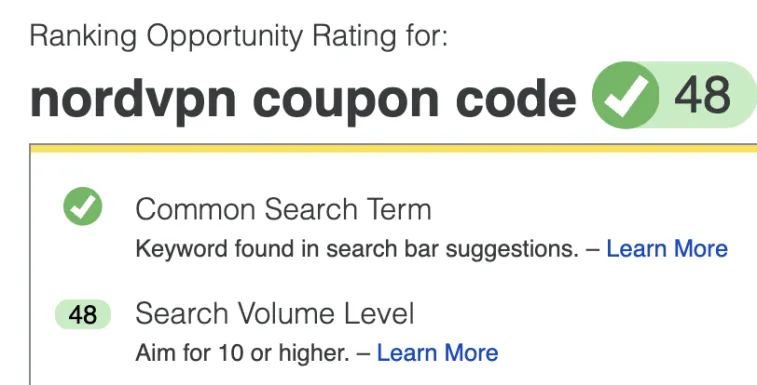Click the large green checkmark beside the keyword title
This screenshot has width=757, height=385.
point(626,95)
